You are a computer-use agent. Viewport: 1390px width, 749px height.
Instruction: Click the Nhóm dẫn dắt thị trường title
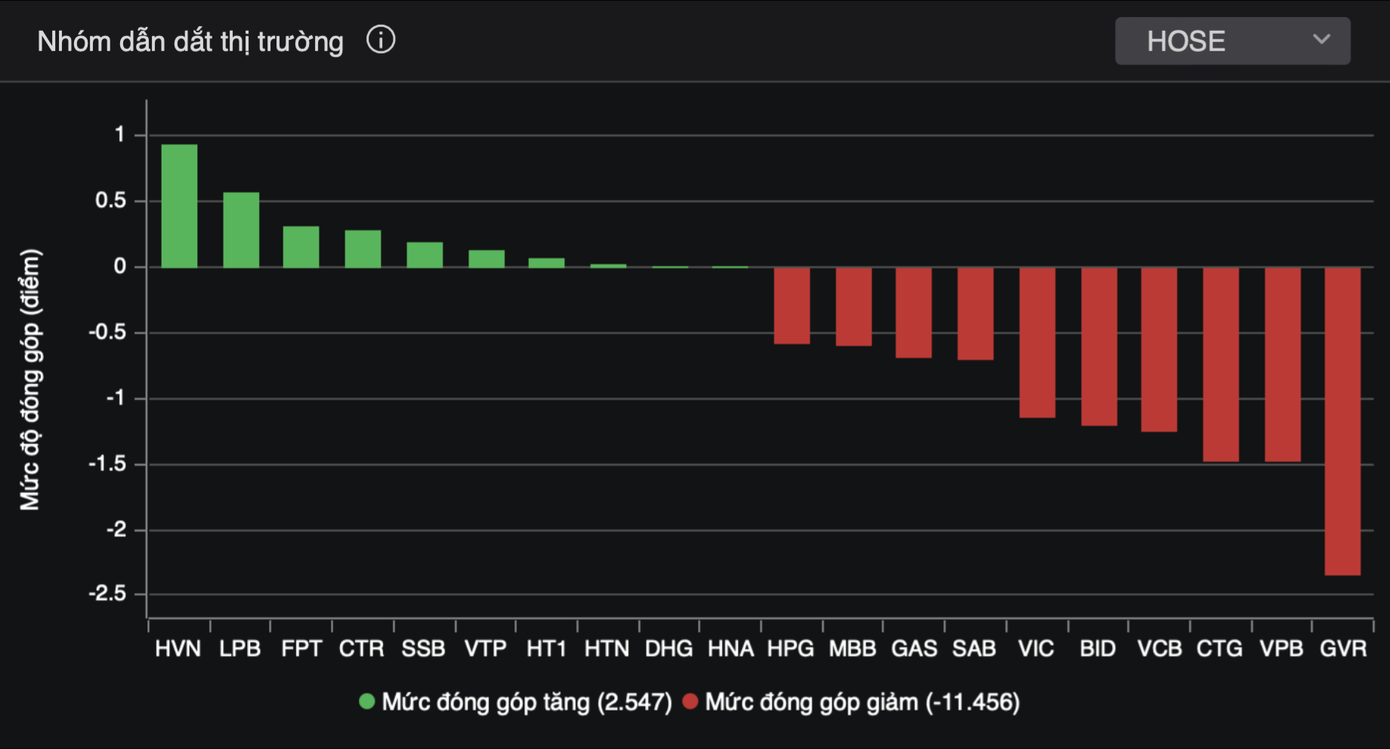pyautogui.click(x=190, y=41)
